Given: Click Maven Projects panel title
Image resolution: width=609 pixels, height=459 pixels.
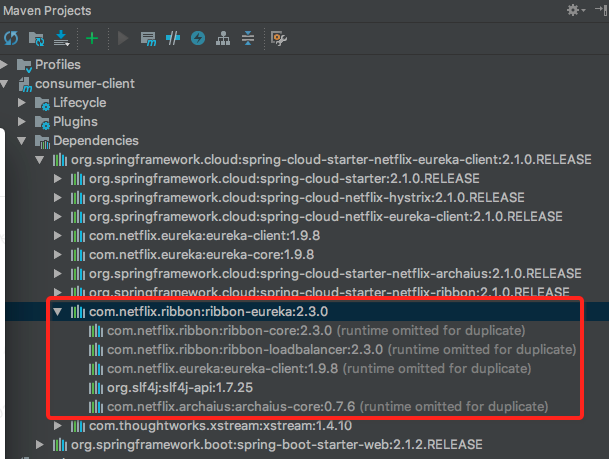Looking at the screenshot, I should tap(47, 10).
